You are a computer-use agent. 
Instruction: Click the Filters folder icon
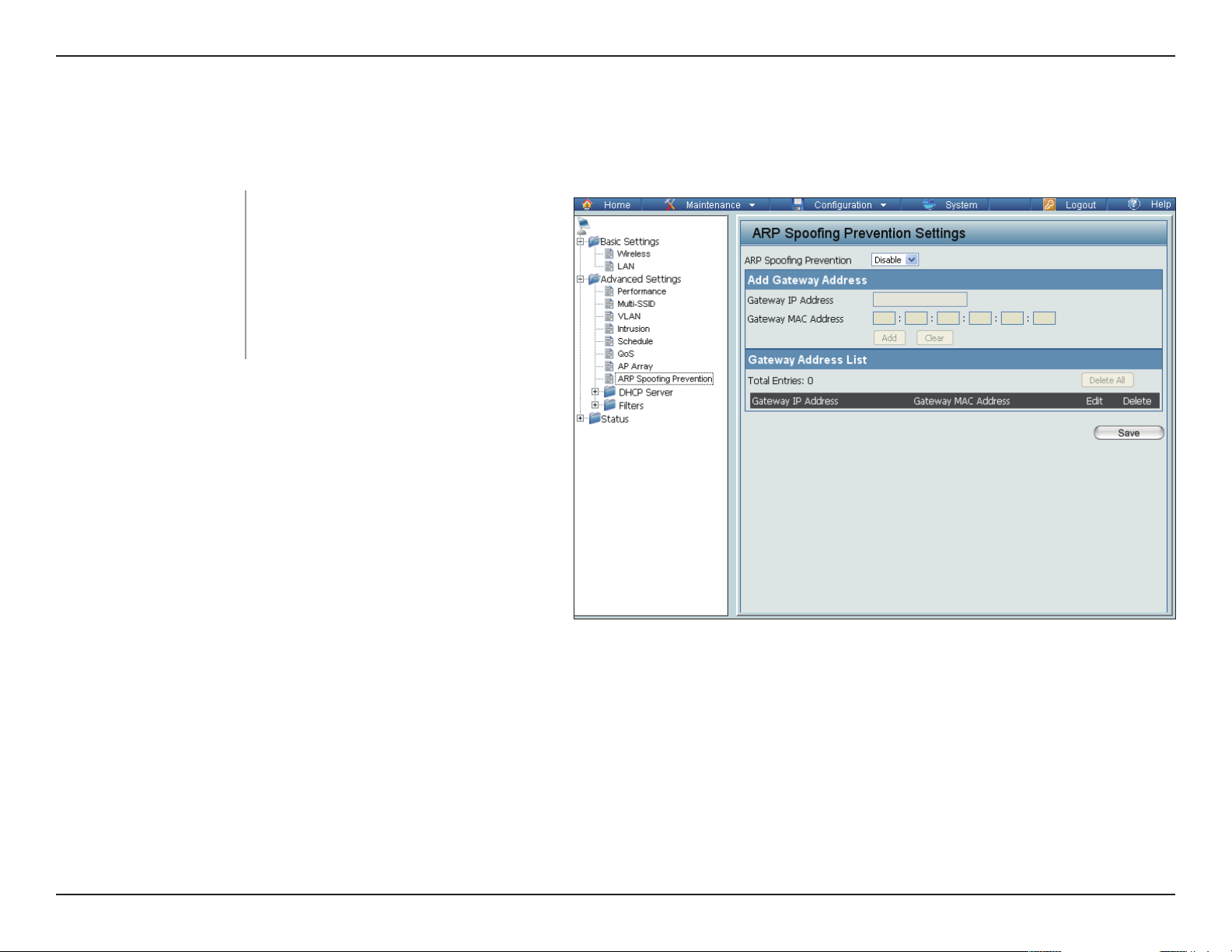610,406
